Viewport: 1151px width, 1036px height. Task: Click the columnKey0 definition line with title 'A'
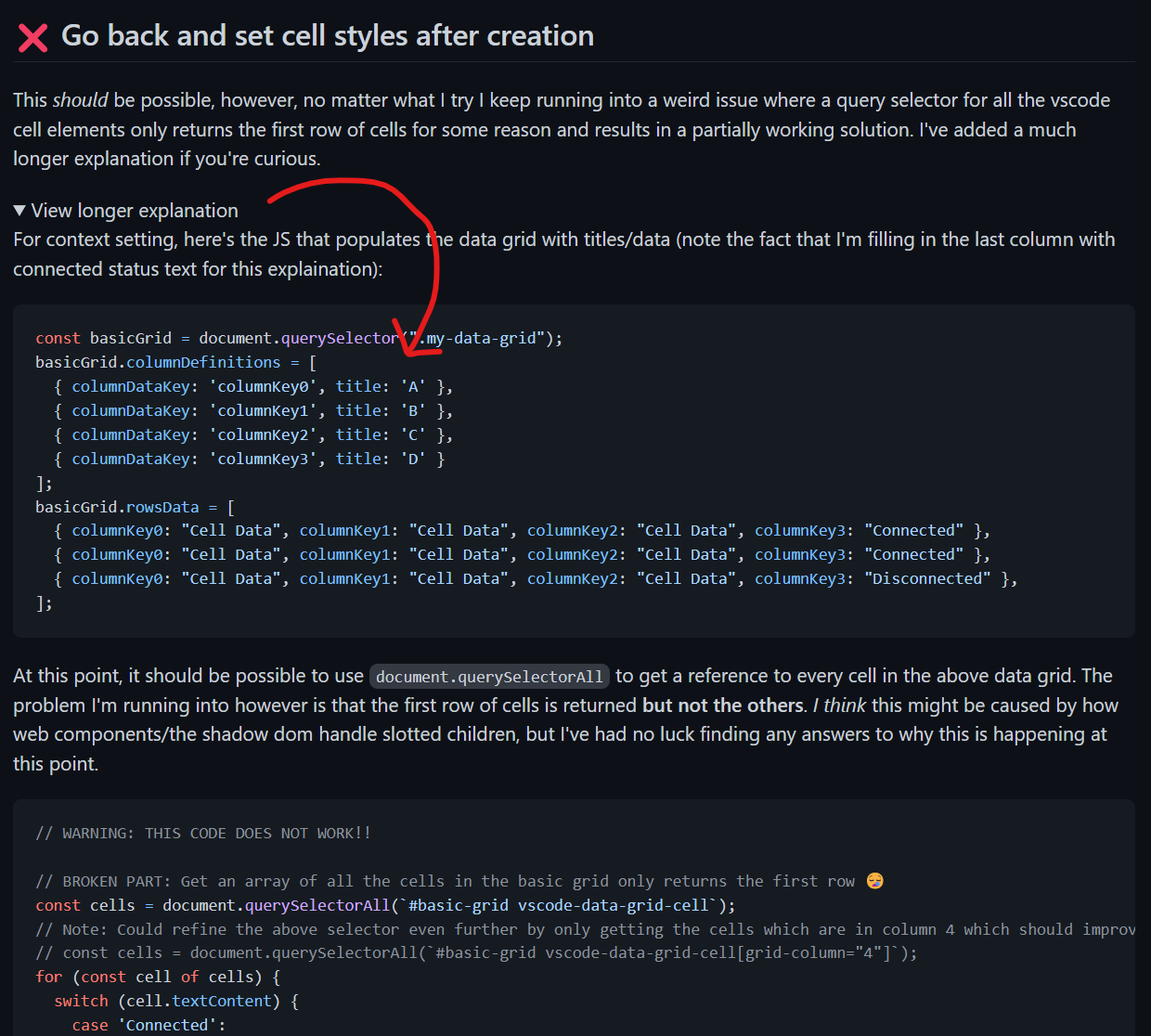coord(253,387)
